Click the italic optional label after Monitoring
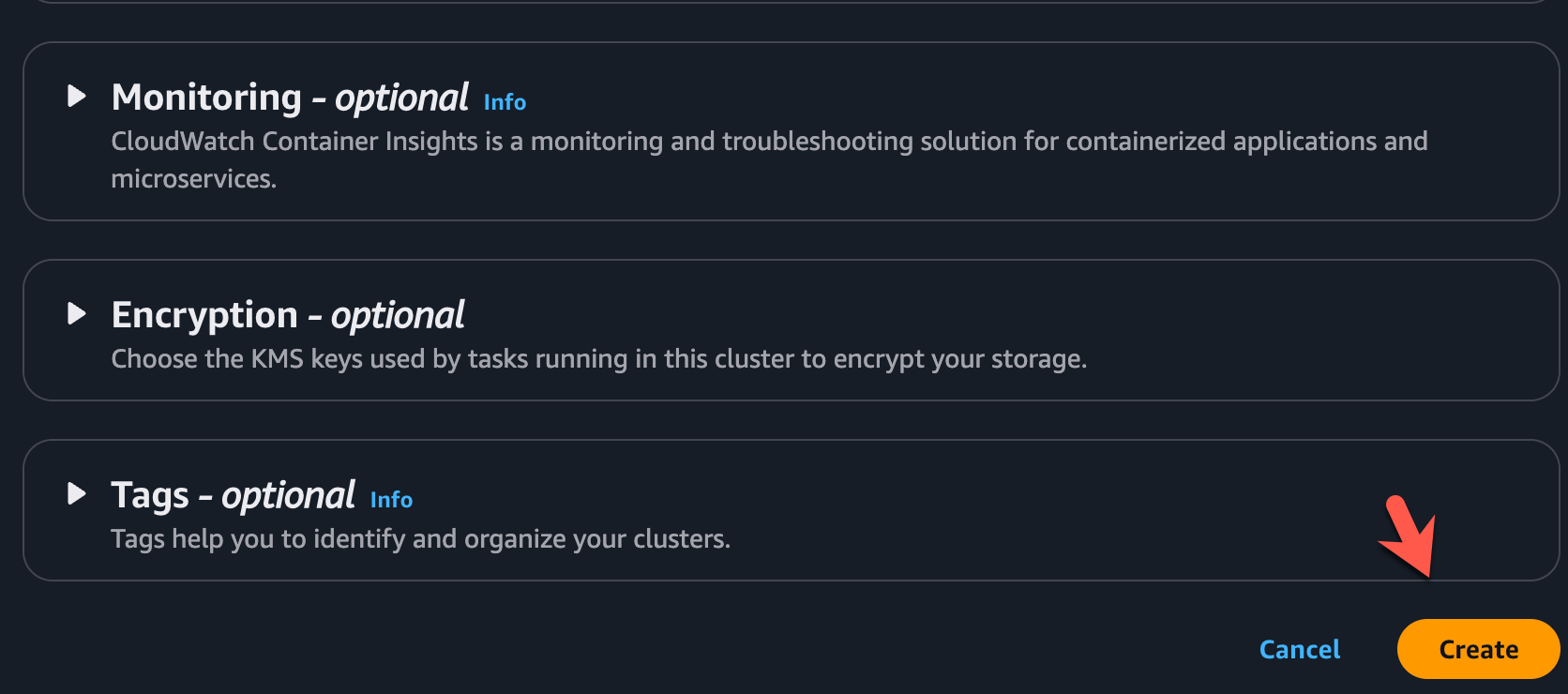The height and width of the screenshot is (694, 1568). coord(401,98)
